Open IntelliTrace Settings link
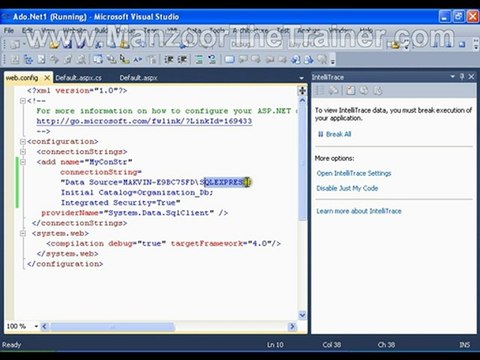 click(354, 173)
